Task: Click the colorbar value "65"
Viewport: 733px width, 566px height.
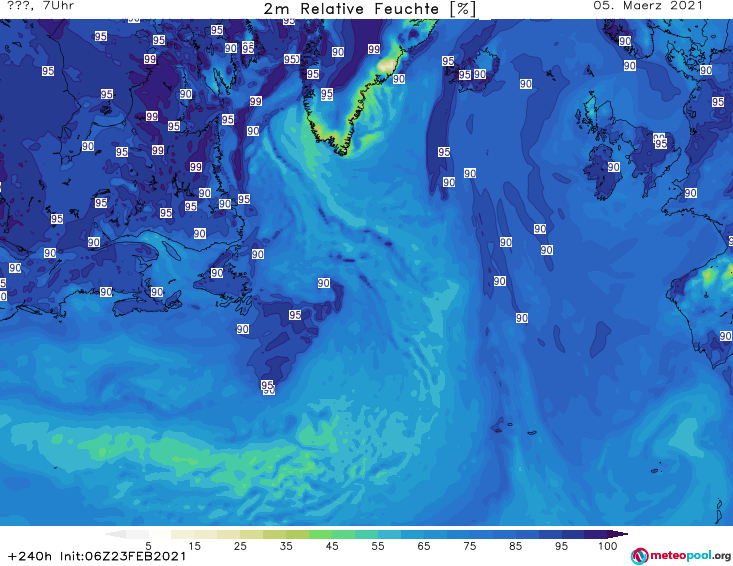Action: 424,546
